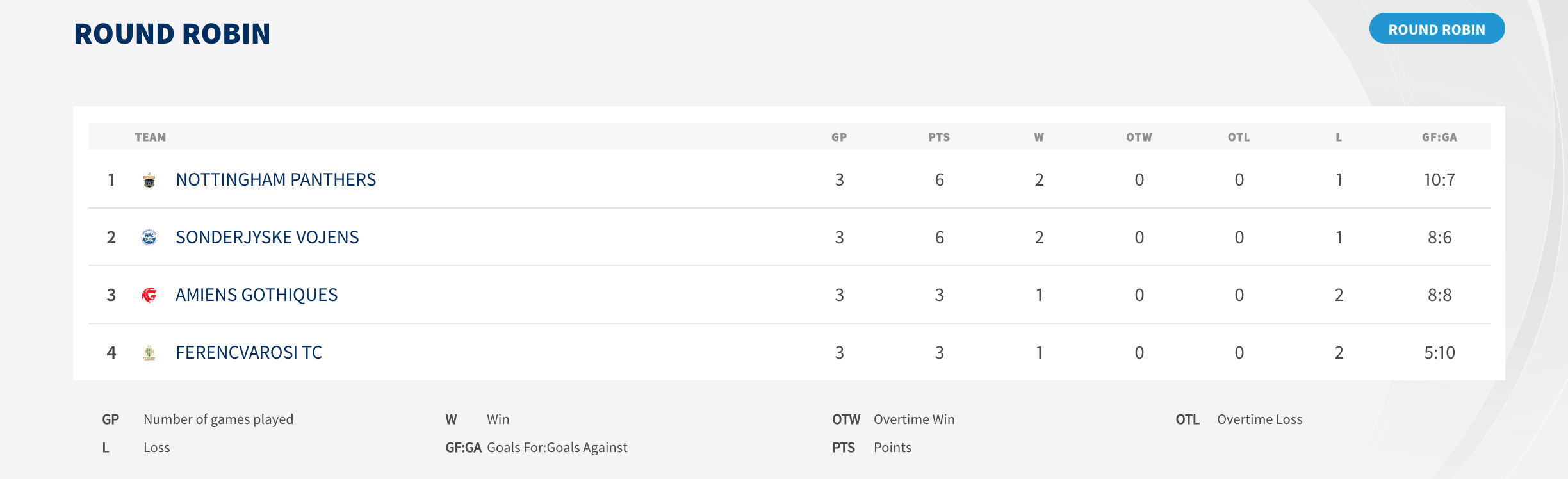Viewport: 1568px width, 479px height.
Task: Open the Amiens Gothiques team link
Action: click(x=256, y=295)
